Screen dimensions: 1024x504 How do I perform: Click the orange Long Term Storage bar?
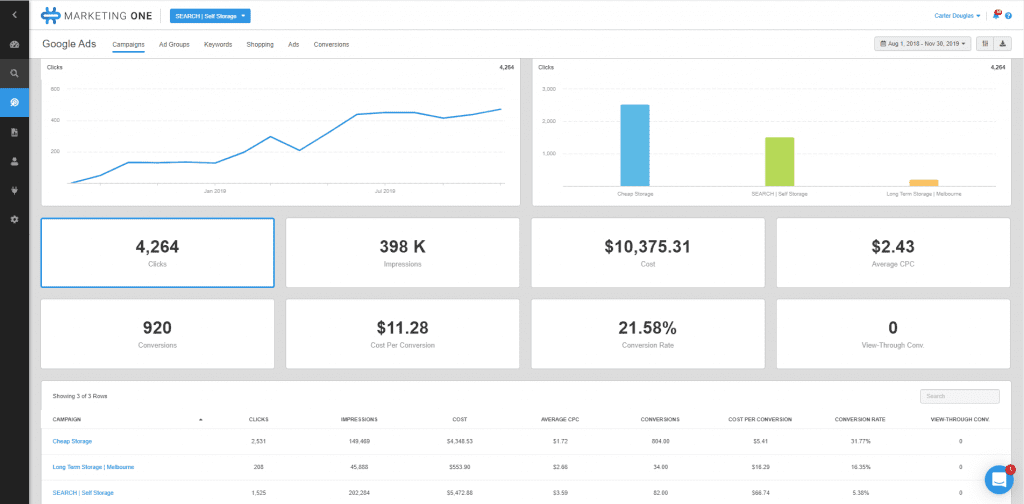(x=924, y=183)
